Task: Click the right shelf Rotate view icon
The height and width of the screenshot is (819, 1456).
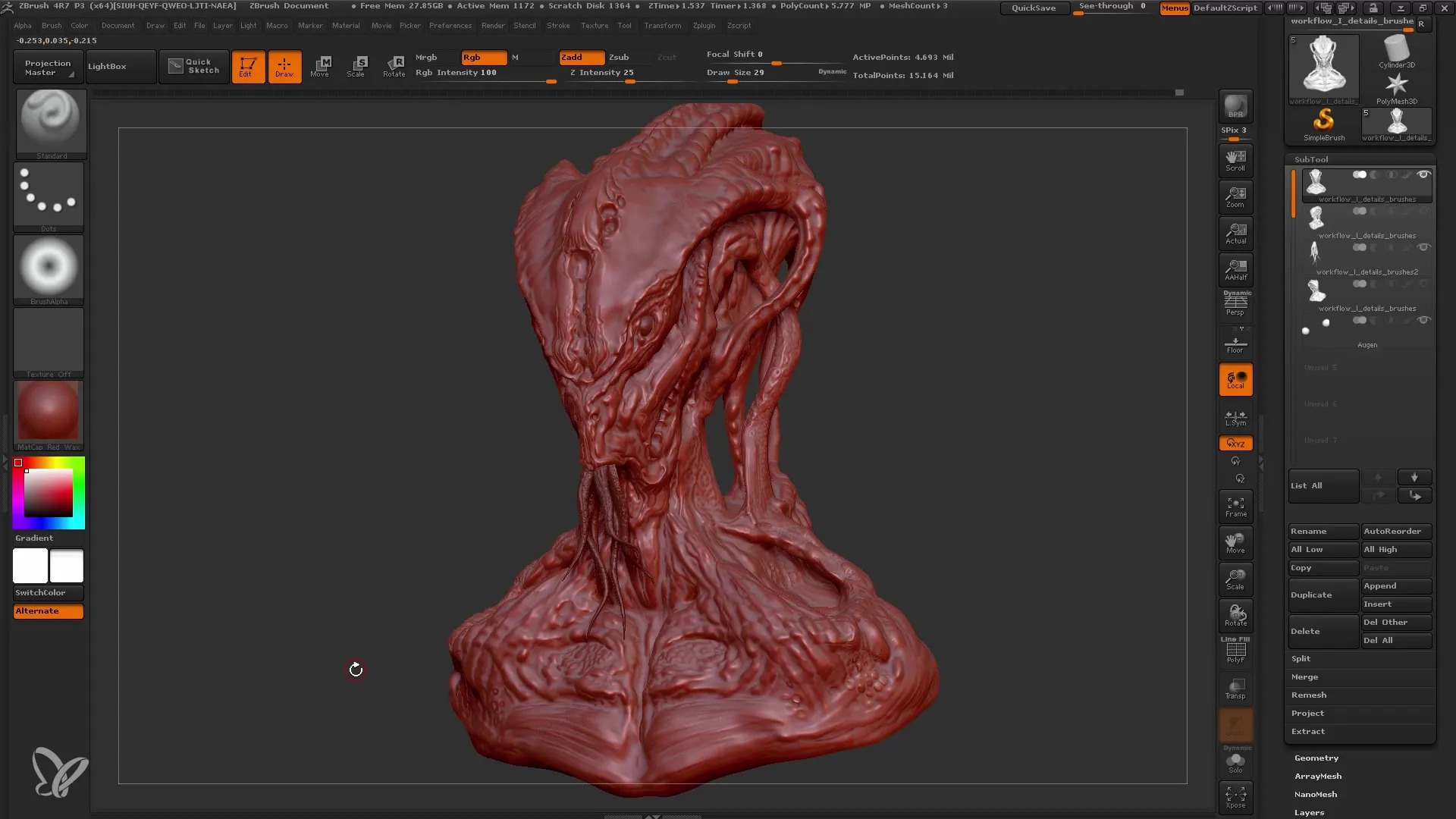Action: coord(1235,616)
